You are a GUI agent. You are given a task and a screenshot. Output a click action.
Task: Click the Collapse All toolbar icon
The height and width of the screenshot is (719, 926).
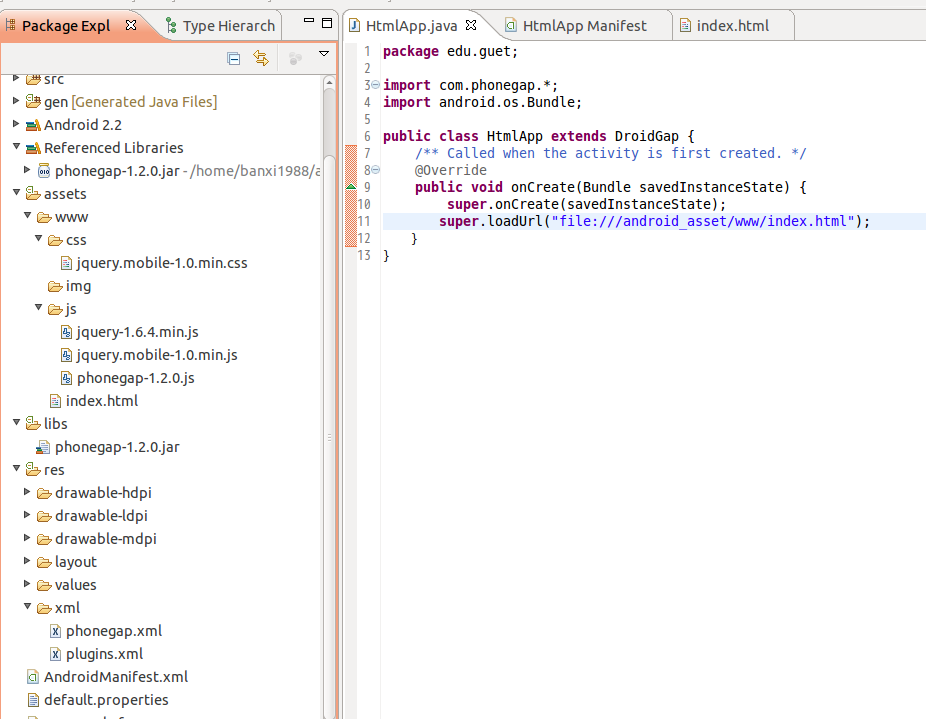point(233,58)
